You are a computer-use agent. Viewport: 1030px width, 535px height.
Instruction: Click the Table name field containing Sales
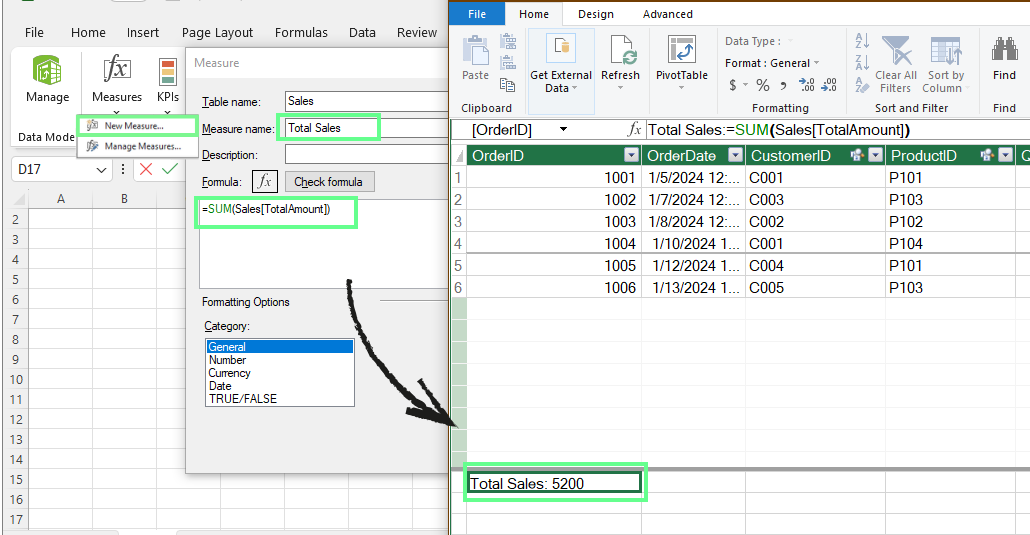tap(367, 101)
